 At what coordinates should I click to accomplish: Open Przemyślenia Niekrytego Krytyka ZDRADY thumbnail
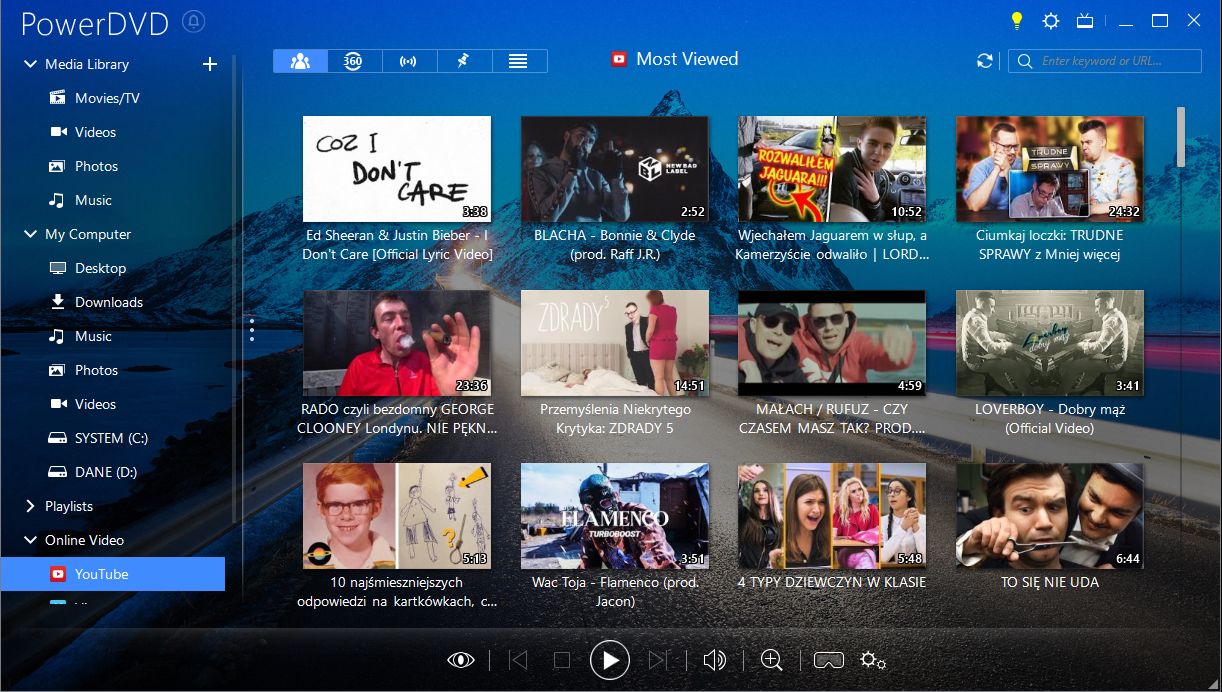point(615,343)
